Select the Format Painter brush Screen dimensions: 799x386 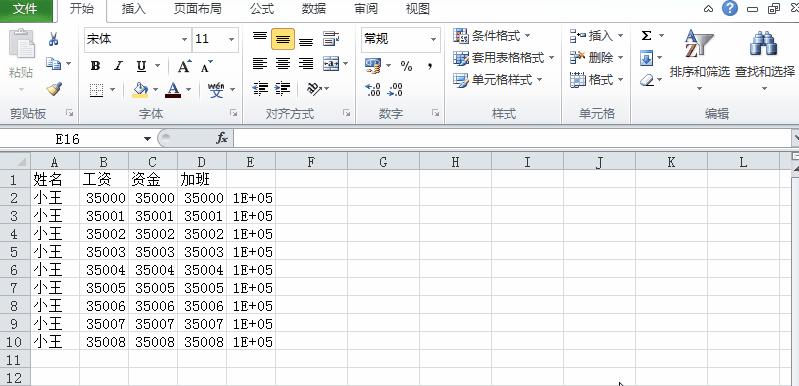click(x=54, y=90)
